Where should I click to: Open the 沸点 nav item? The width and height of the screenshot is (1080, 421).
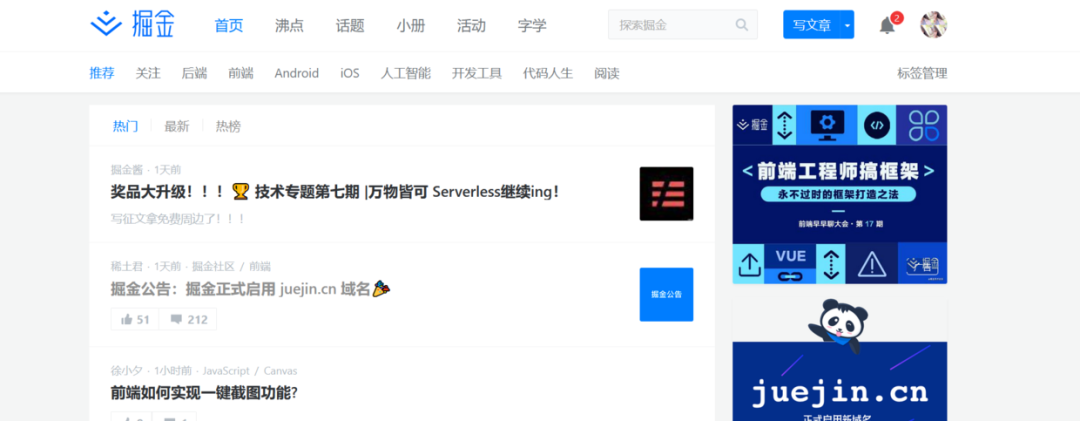pos(289,25)
